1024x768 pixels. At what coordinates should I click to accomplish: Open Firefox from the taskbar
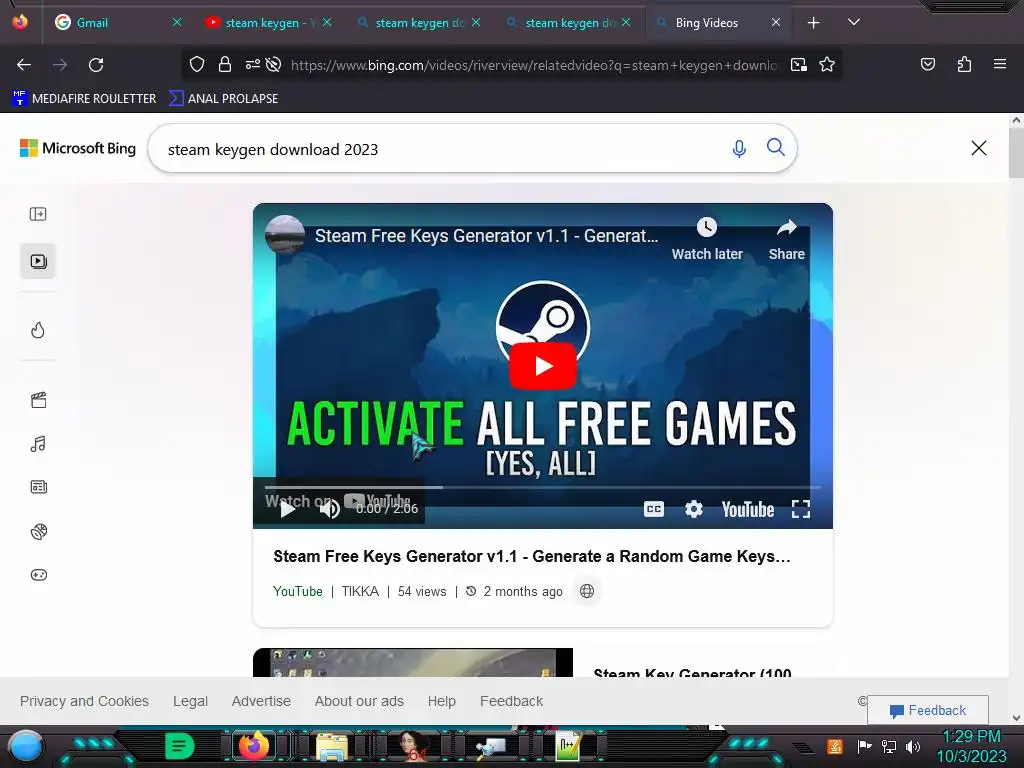253,746
